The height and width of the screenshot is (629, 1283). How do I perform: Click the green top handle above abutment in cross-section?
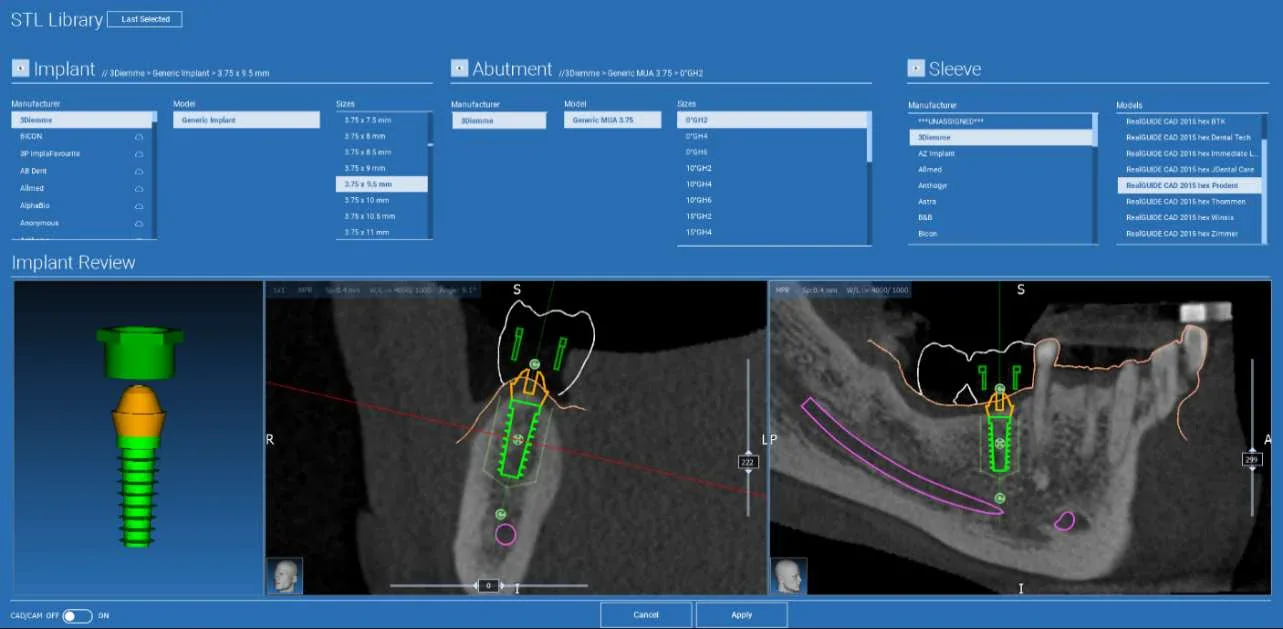(x=534, y=363)
